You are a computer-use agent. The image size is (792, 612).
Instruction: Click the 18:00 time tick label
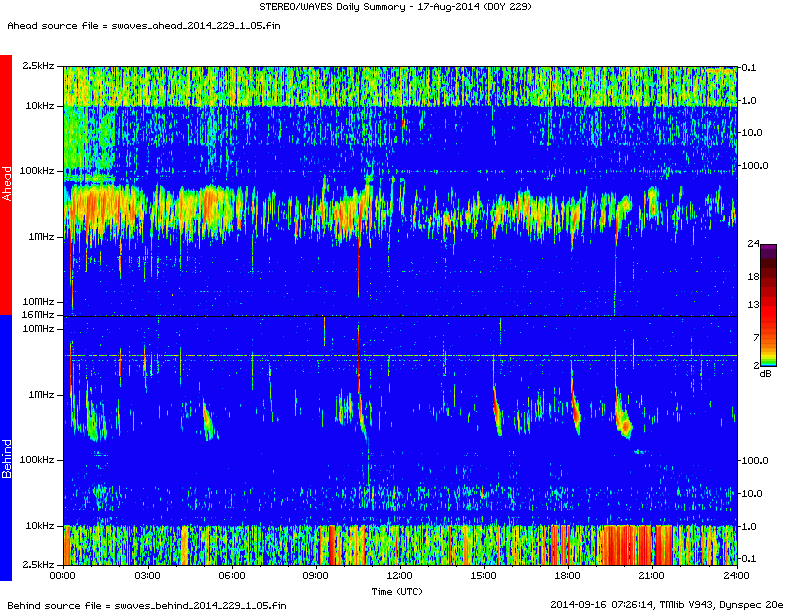[x=567, y=575]
